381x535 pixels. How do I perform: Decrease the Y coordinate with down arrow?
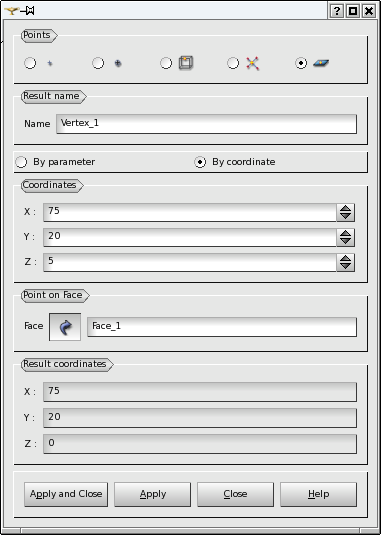(x=346, y=241)
